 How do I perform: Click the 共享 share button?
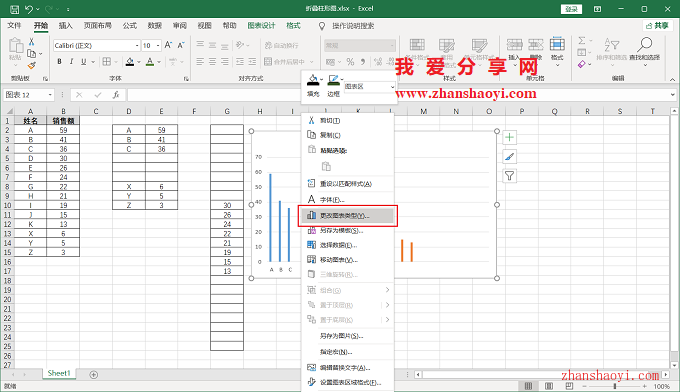(x=657, y=26)
